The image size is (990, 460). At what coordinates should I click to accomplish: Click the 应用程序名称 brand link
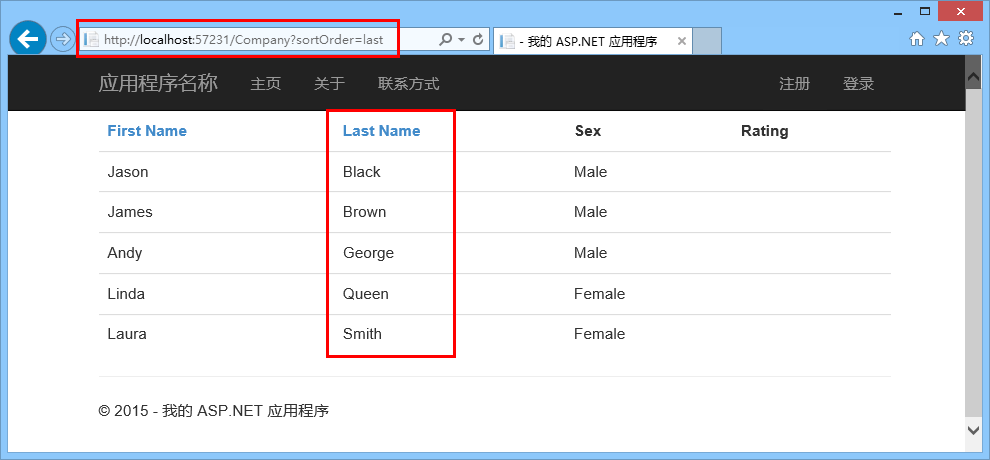(x=158, y=83)
